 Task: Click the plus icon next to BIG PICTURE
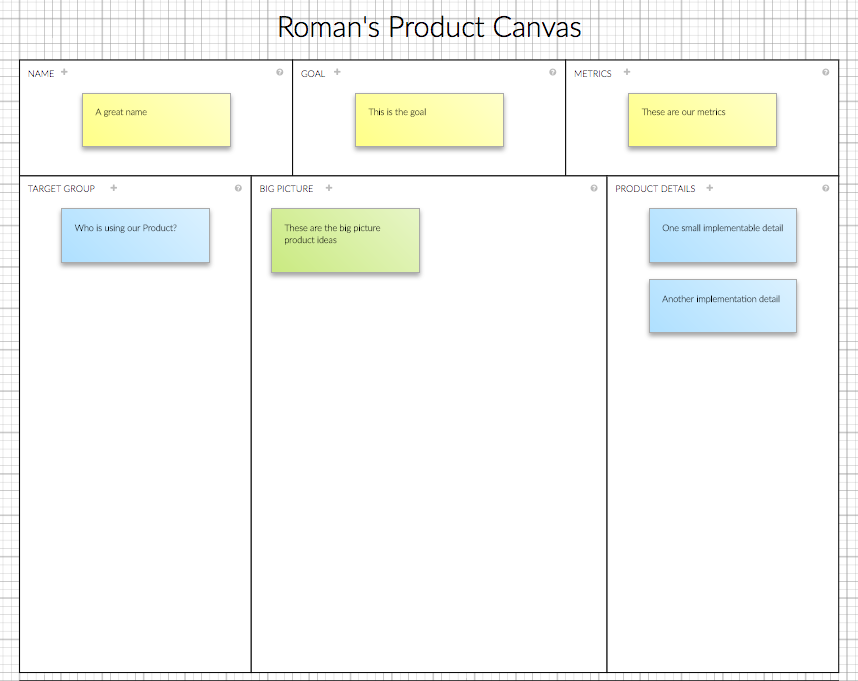[x=329, y=188]
